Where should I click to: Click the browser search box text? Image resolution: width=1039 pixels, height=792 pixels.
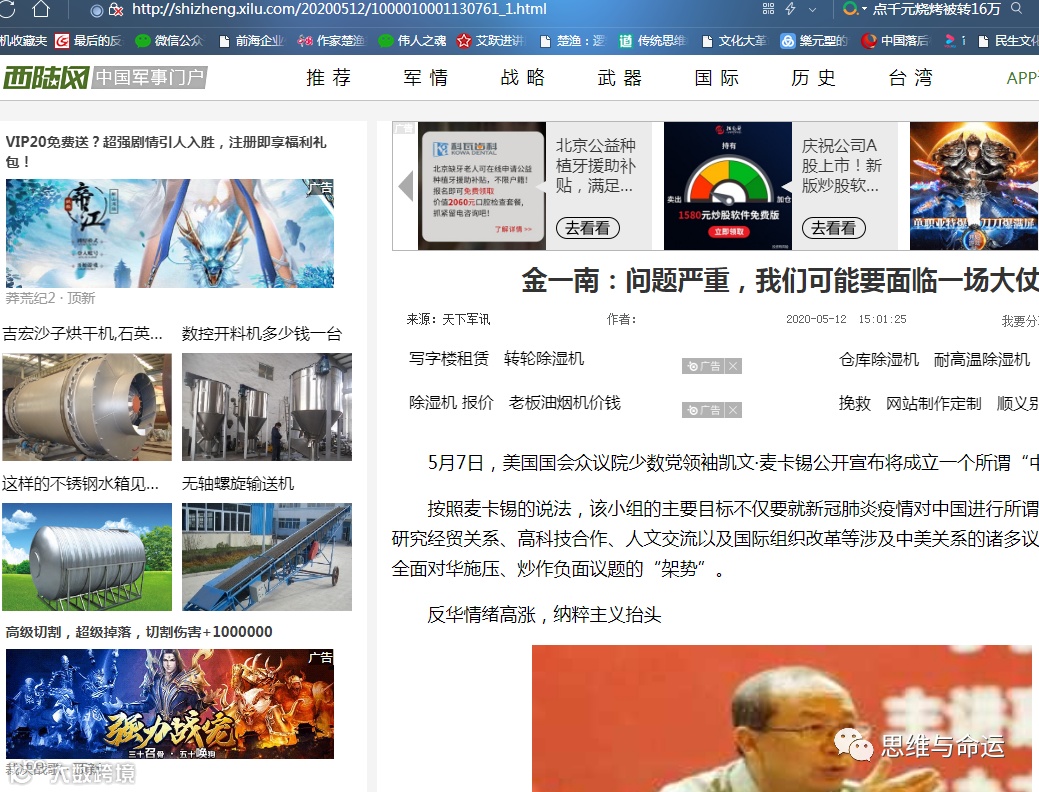(x=936, y=9)
